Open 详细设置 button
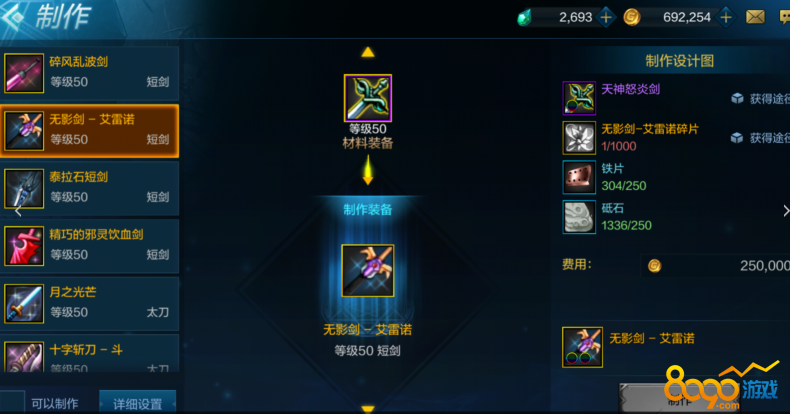Image resolution: width=790 pixels, height=414 pixels. [x=138, y=403]
